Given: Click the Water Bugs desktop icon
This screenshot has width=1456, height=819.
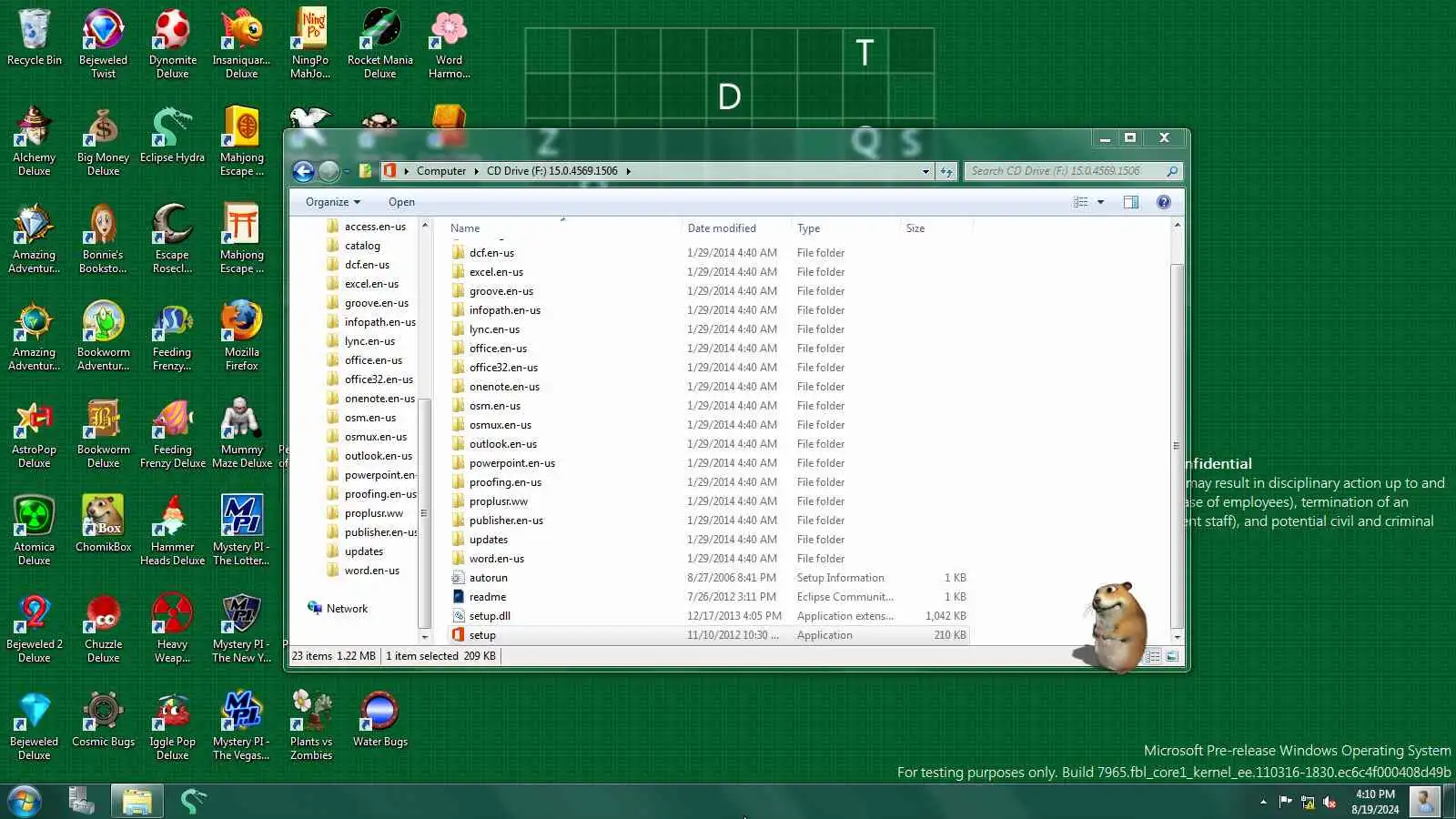Looking at the screenshot, I should pyautogui.click(x=380, y=719).
